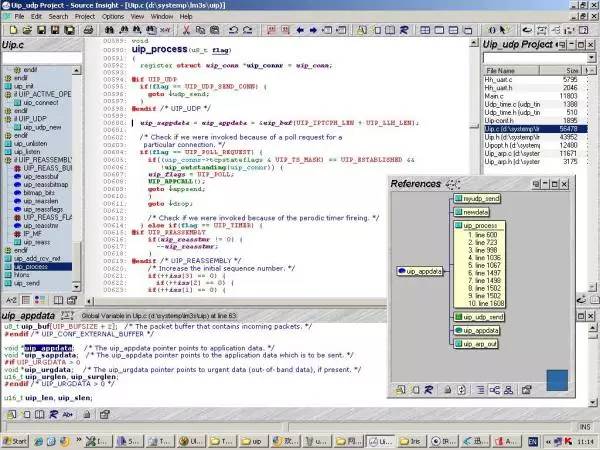This screenshot has width=600, height=450.
Task: Click line 1497 reference in uip_process
Action: click(484, 273)
